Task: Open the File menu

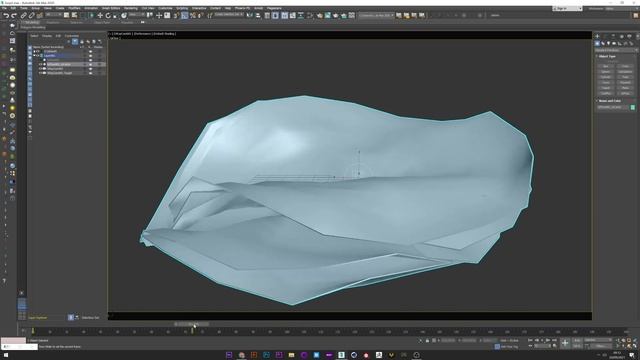Action: pos(4,8)
